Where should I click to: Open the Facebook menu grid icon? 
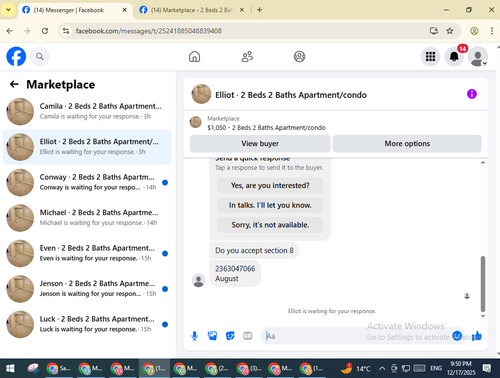pos(430,57)
